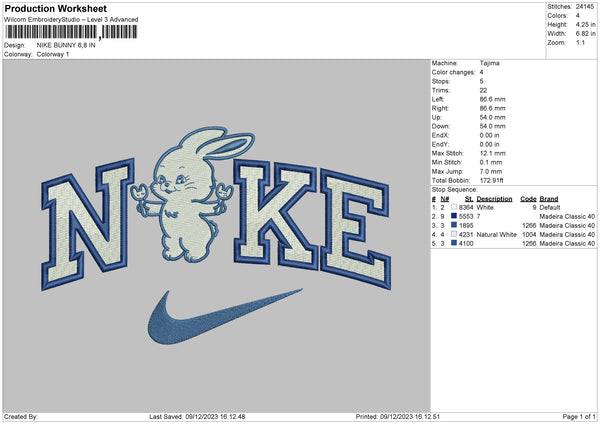Click the letter E in the embroidery design
The width and height of the screenshot is (600, 424).
[x=356, y=229]
